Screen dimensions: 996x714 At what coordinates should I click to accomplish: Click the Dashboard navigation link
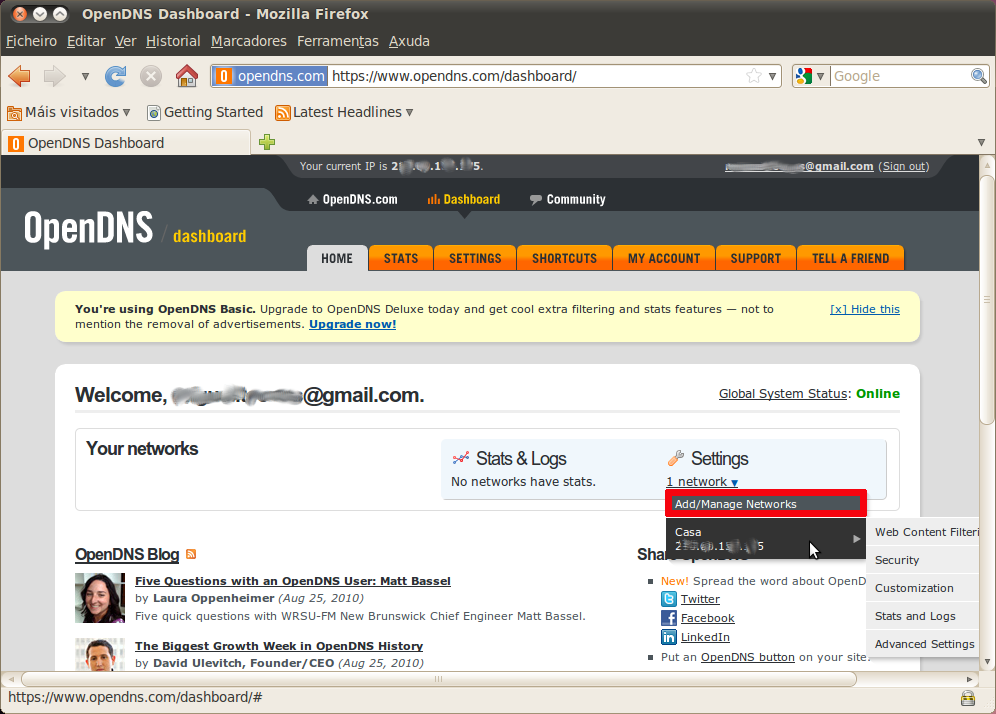click(464, 199)
